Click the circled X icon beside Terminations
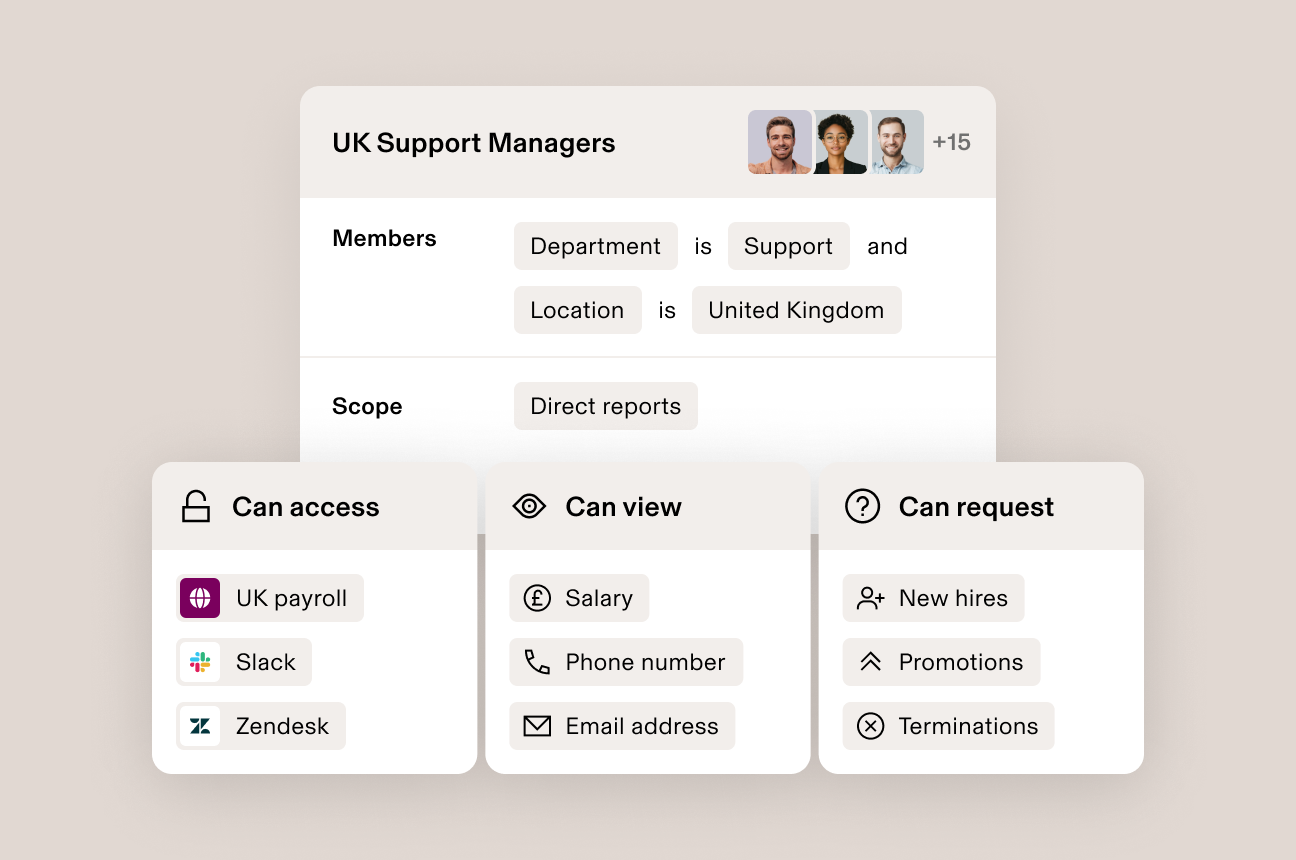Image resolution: width=1296 pixels, height=860 pixels. coord(869,726)
